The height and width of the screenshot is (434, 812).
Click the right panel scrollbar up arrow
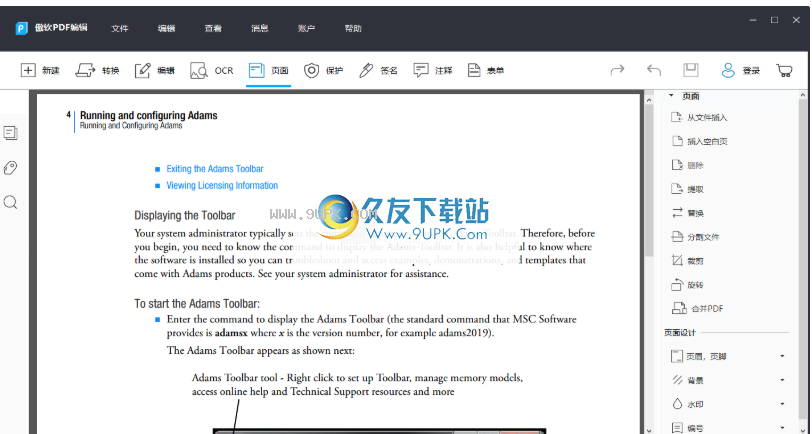(803, 96)
